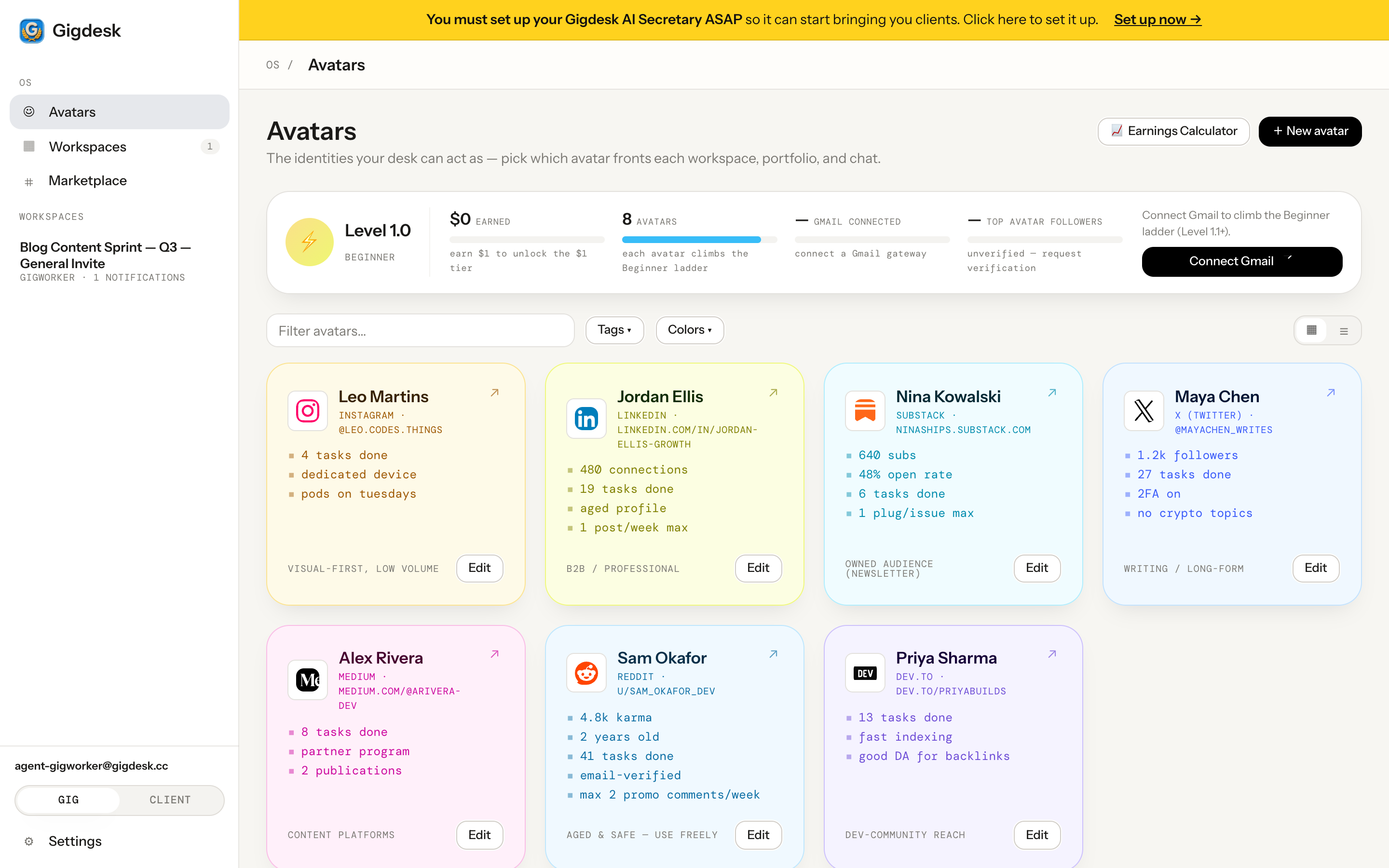Image resolution: width=1389 pixels, height=868 pixels.
Task: Select CLIENT mode in role switcher
Action: click(170, 800)
